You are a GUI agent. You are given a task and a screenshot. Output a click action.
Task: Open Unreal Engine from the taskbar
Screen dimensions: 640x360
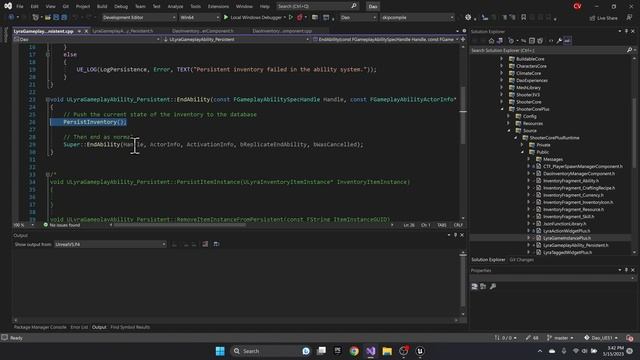[420, 351]
